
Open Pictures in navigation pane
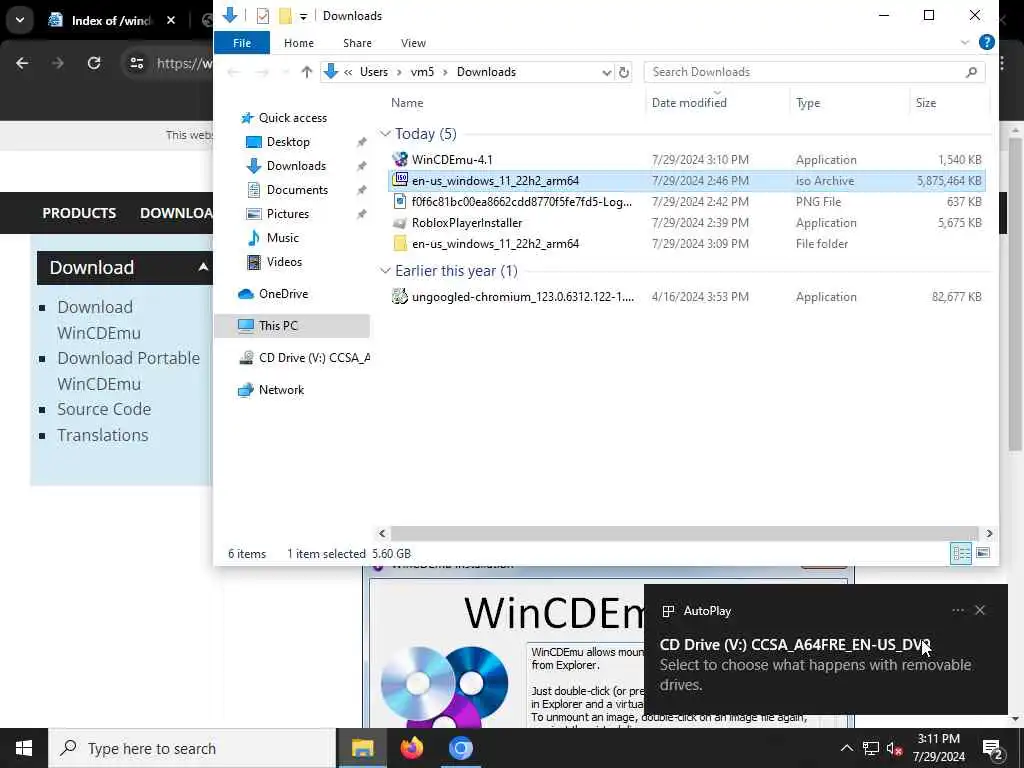point(287,214)
